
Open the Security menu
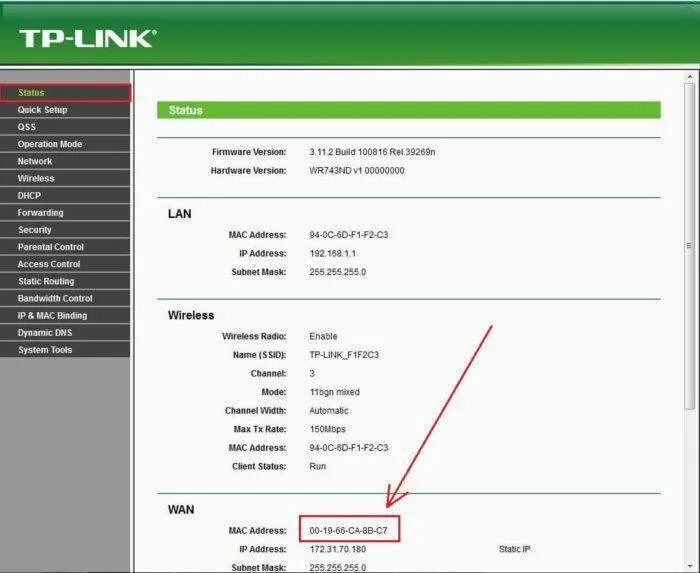[x=65, y=230]
